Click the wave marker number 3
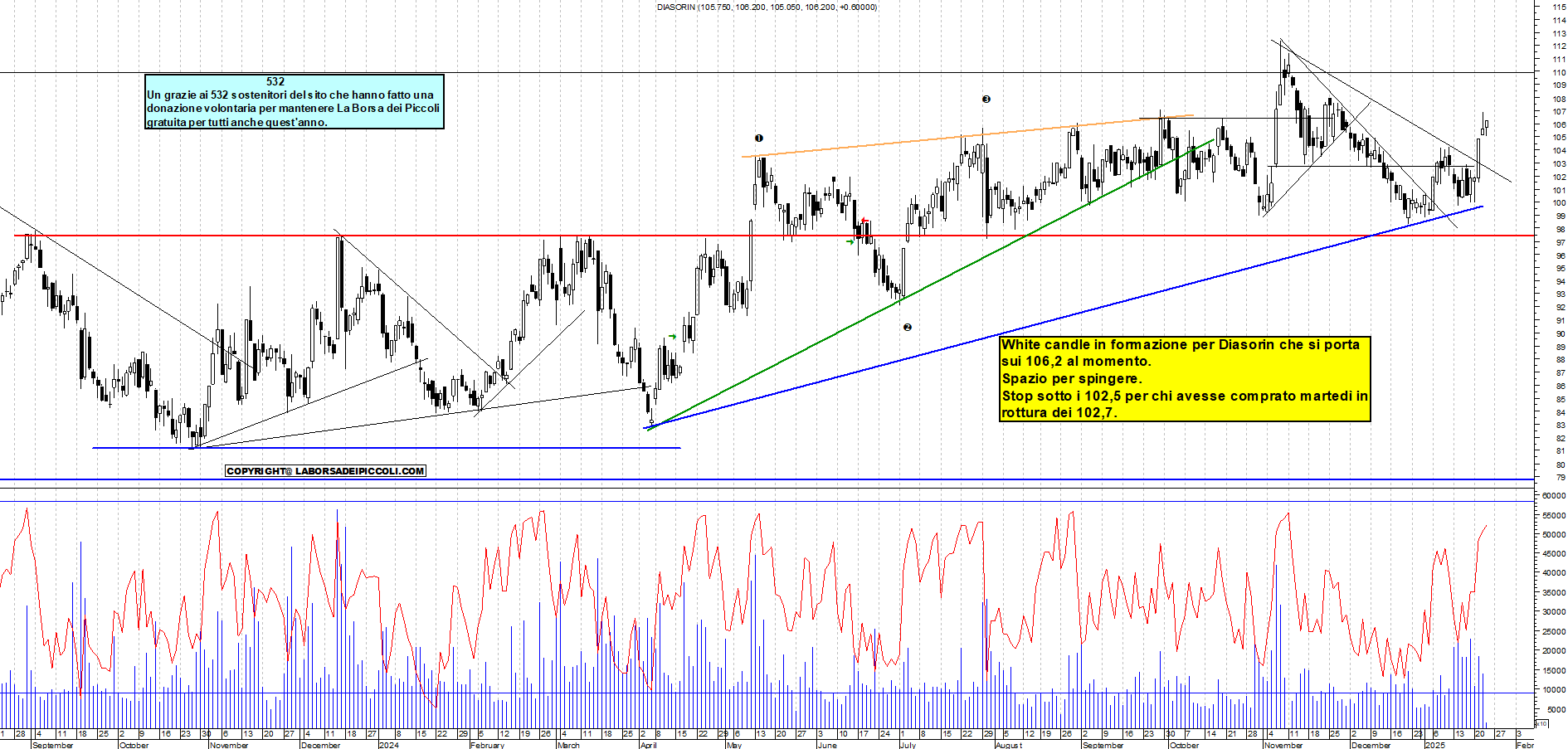 point(986,100)
